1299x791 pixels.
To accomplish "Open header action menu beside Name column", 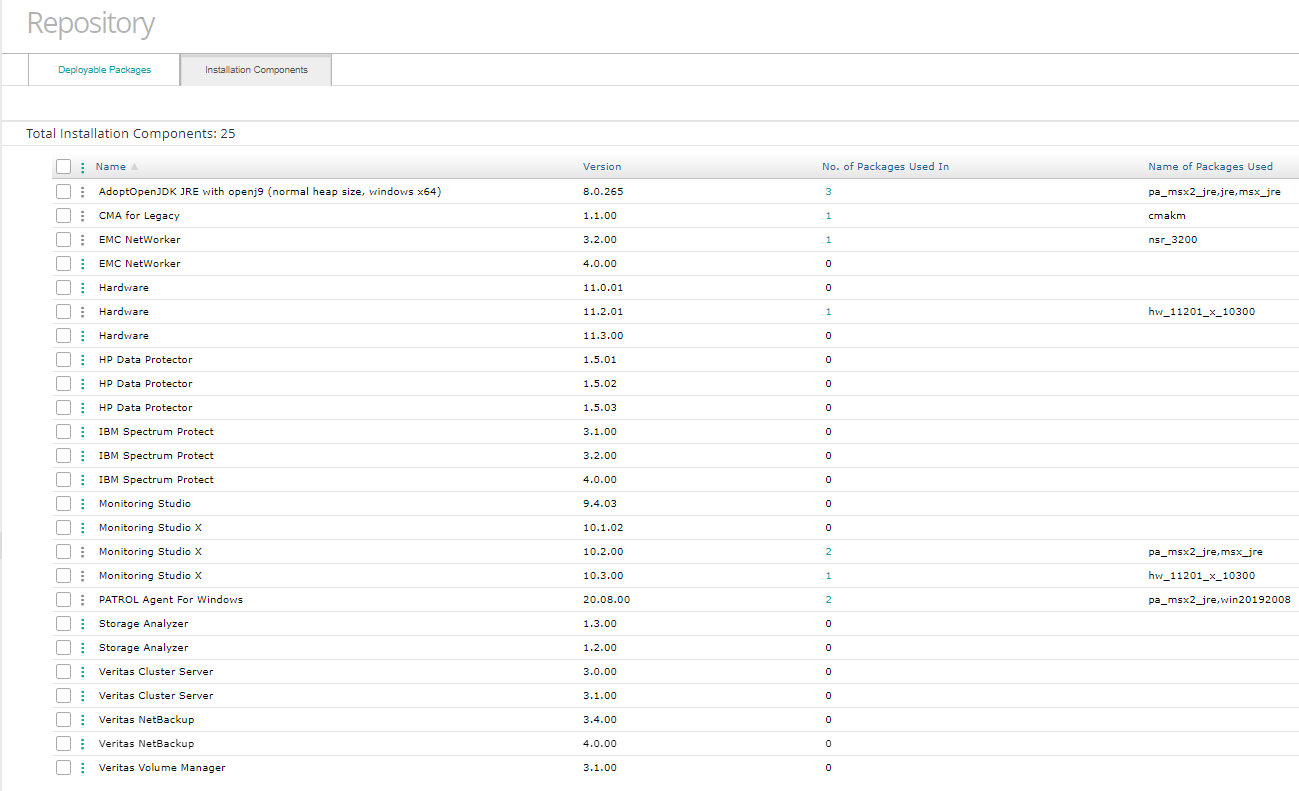I will coord(83,167).
